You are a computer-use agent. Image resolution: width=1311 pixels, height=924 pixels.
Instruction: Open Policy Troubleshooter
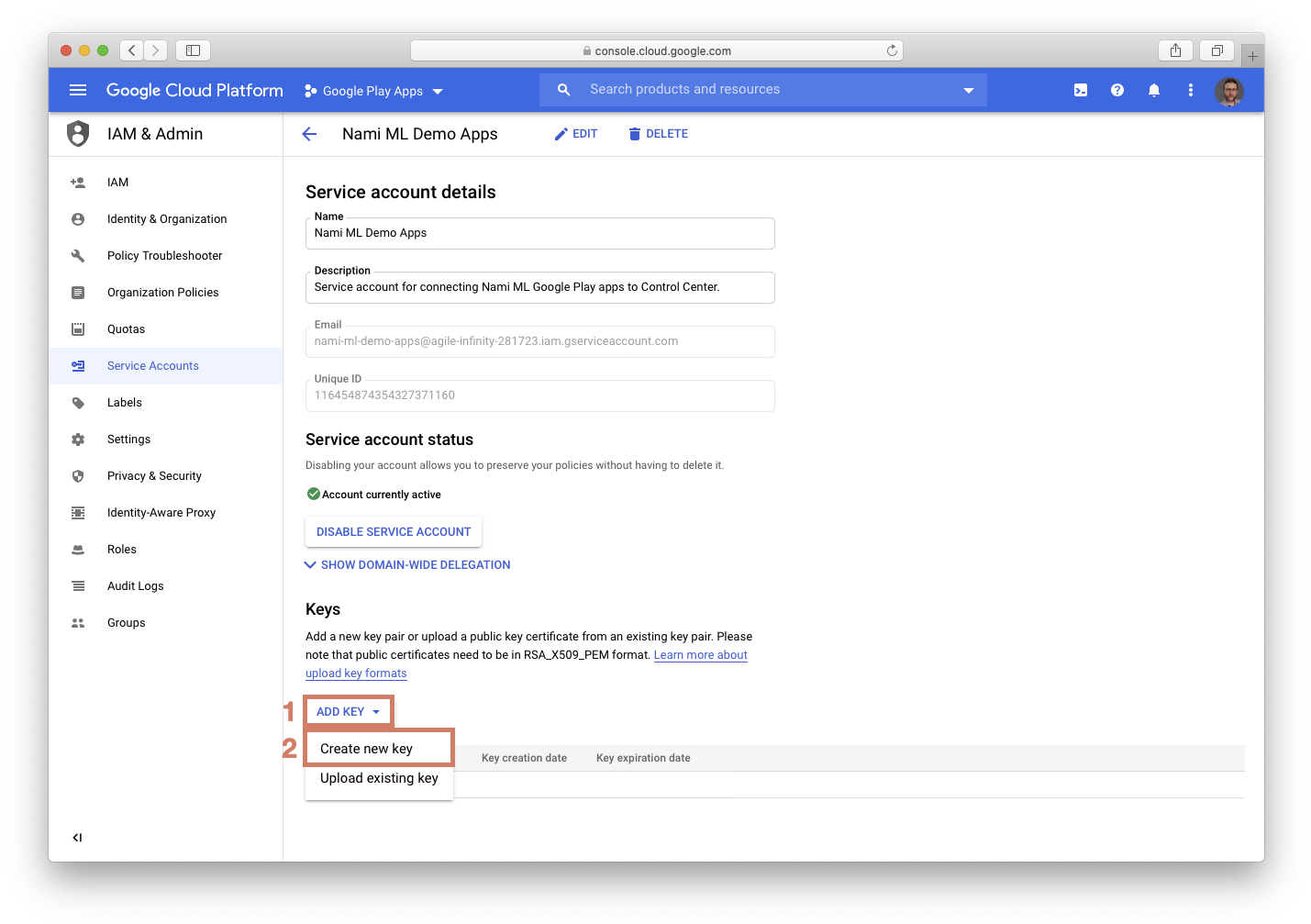[165, 256]
